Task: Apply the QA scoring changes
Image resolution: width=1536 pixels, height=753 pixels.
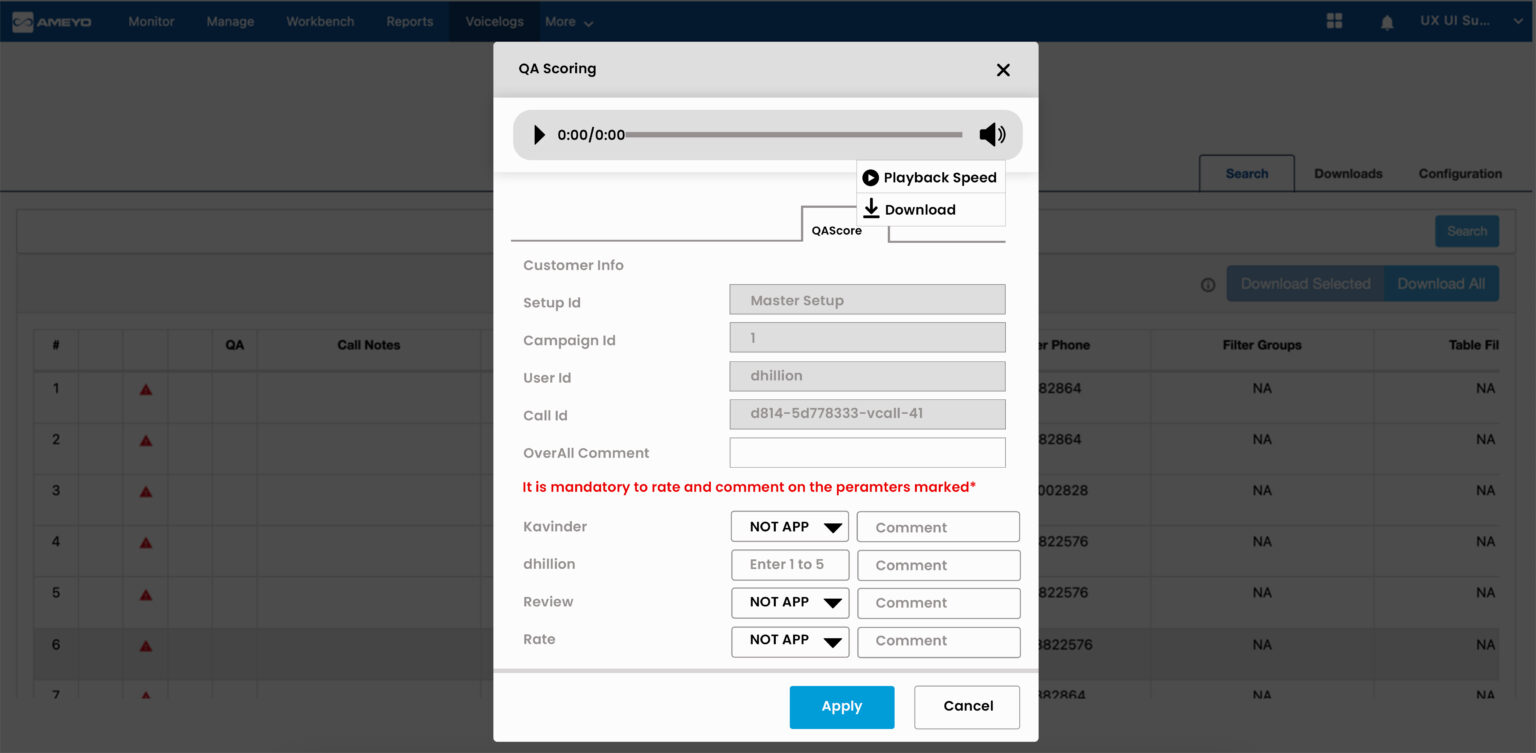Action: (x=841, y=706)
